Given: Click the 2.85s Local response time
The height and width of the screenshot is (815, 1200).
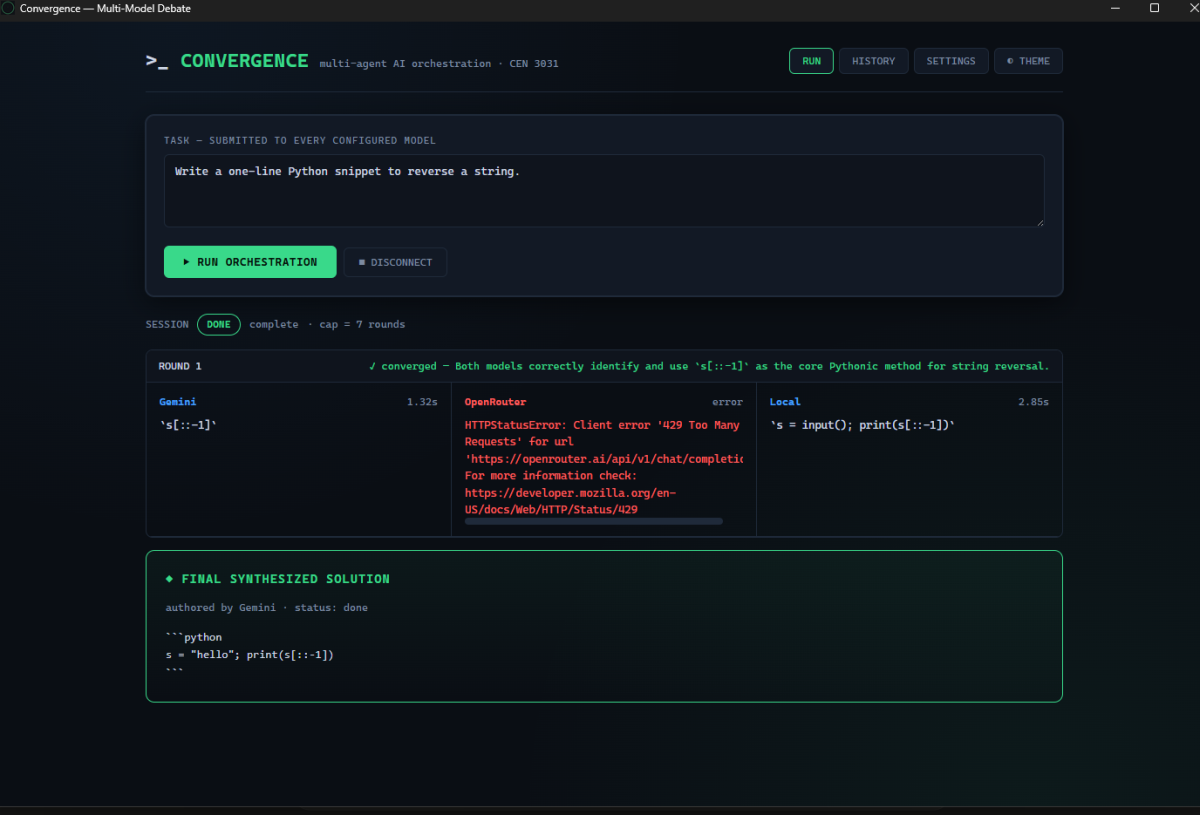Looking at the screenshot, I should 1034,402.
